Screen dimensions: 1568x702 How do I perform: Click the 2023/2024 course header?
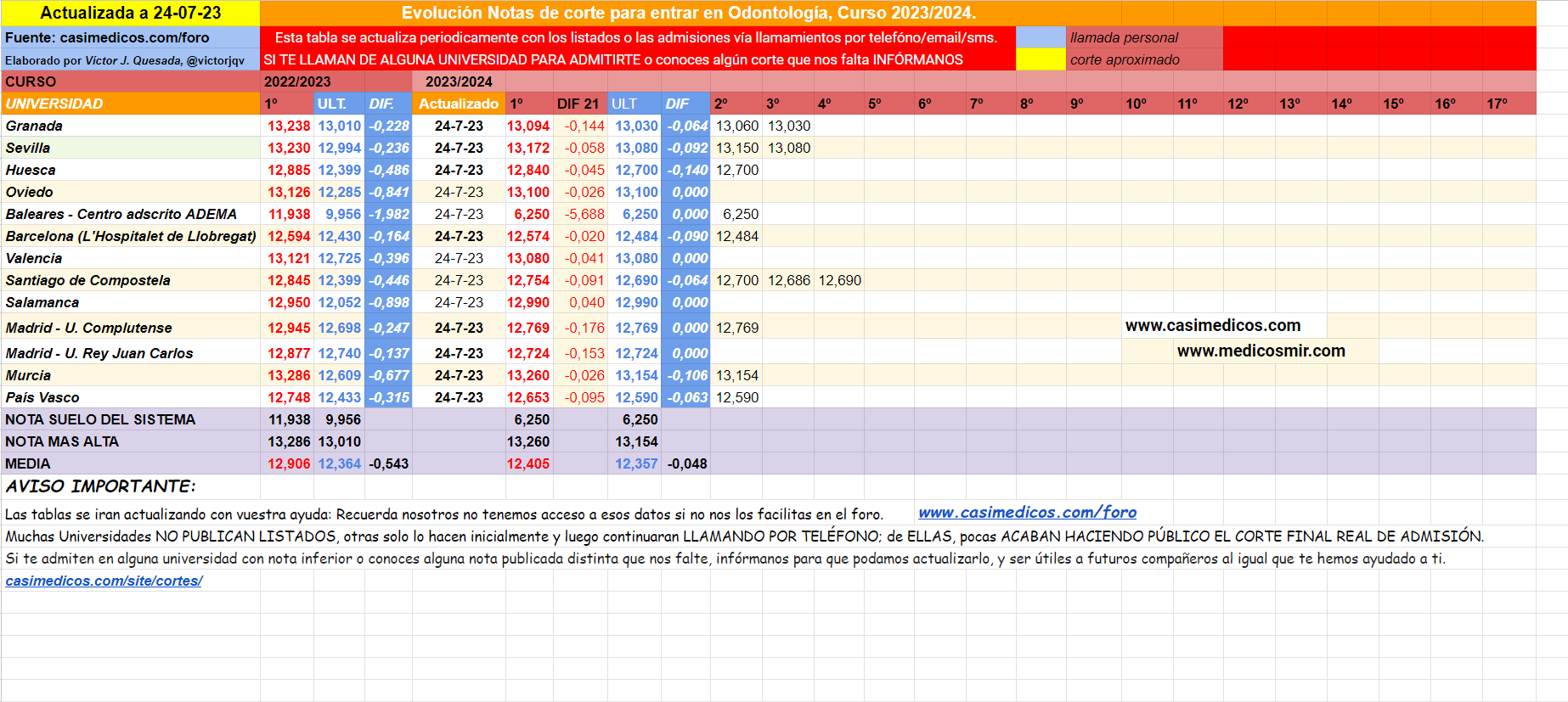(x=459, y=81)
